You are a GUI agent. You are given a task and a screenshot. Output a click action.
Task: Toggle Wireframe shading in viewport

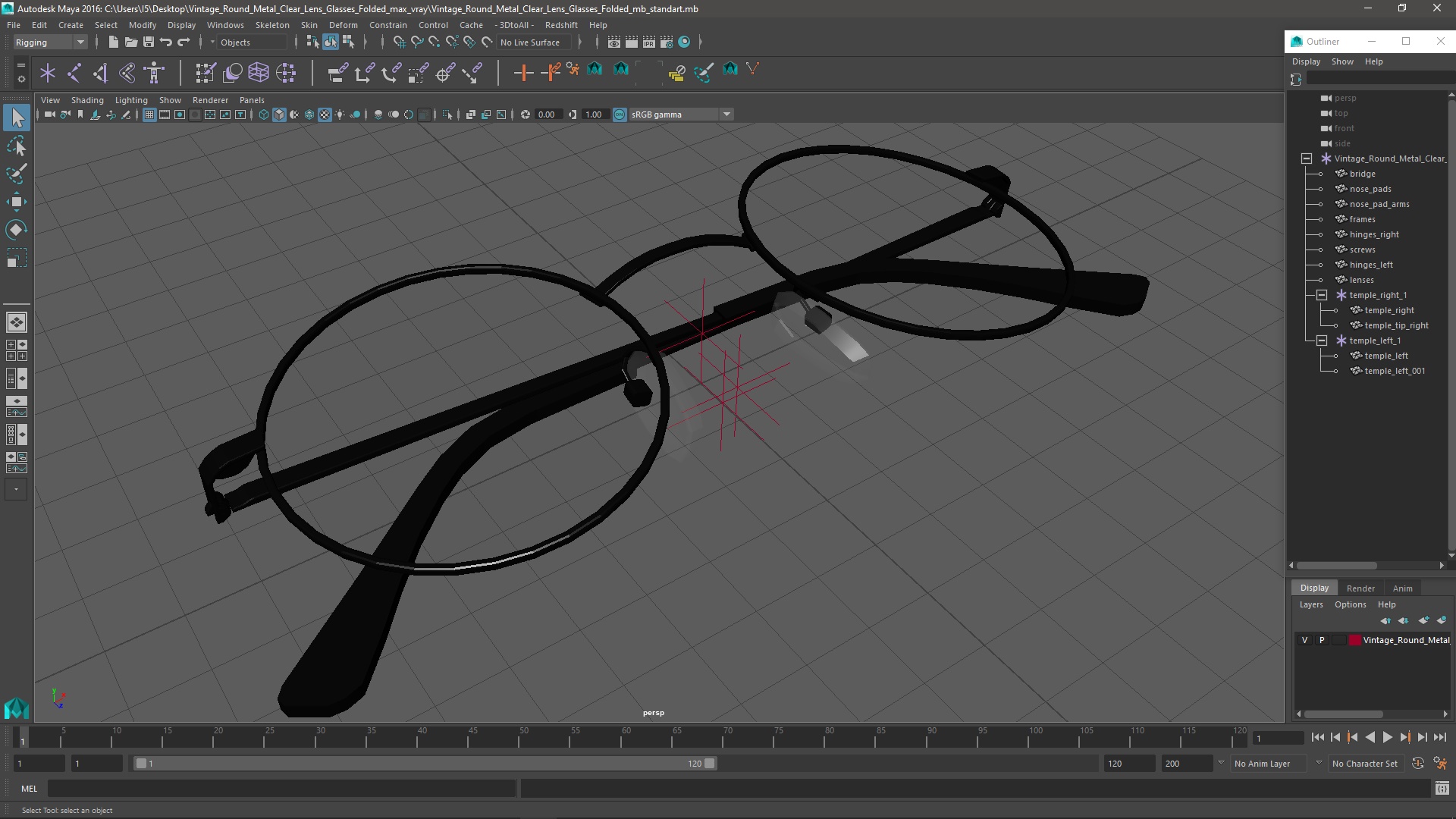(x=263, y=115)
